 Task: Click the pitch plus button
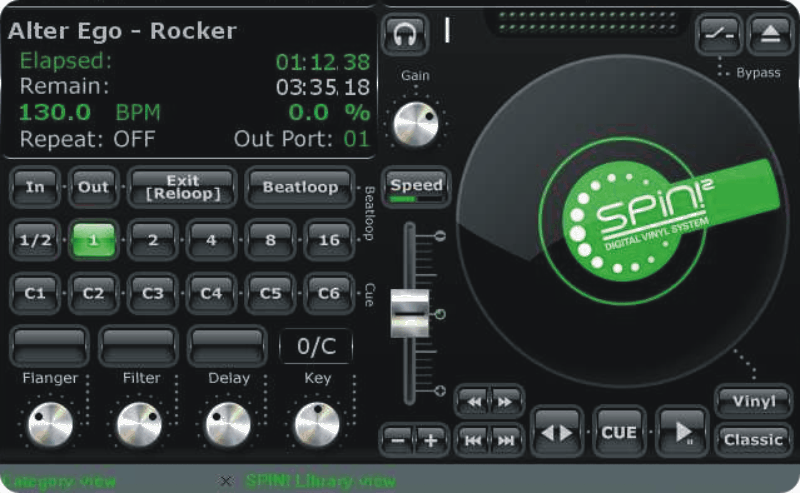tap(431, 440)
